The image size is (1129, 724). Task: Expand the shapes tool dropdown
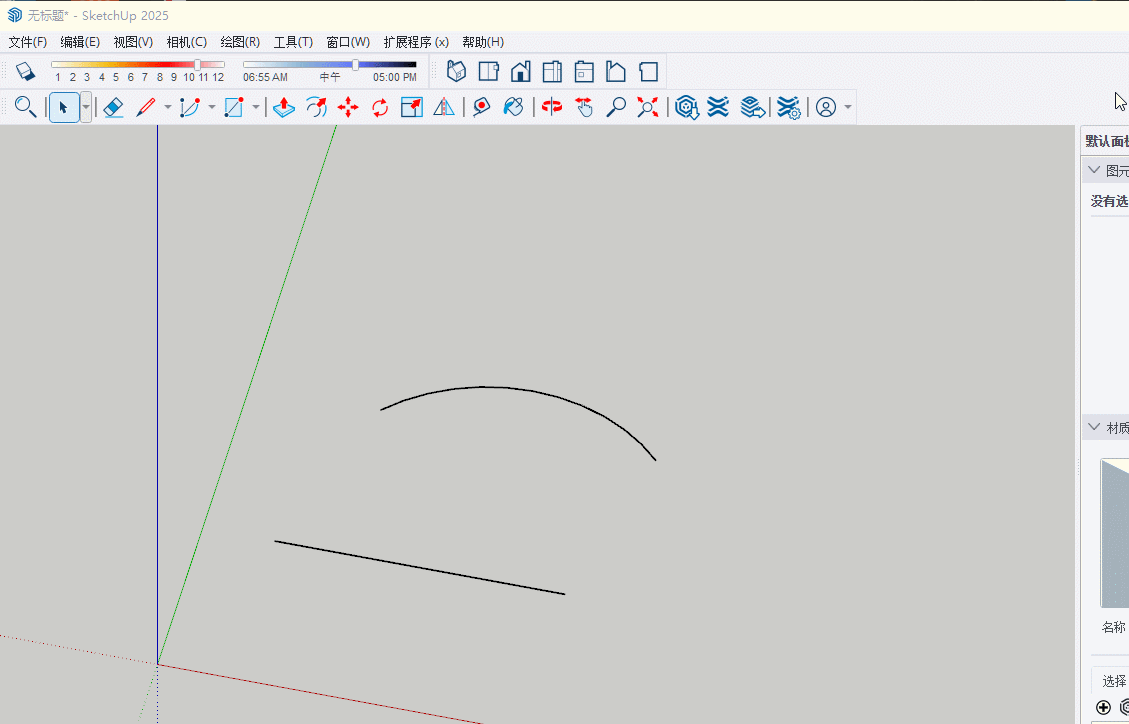click(x=256, y=107)
